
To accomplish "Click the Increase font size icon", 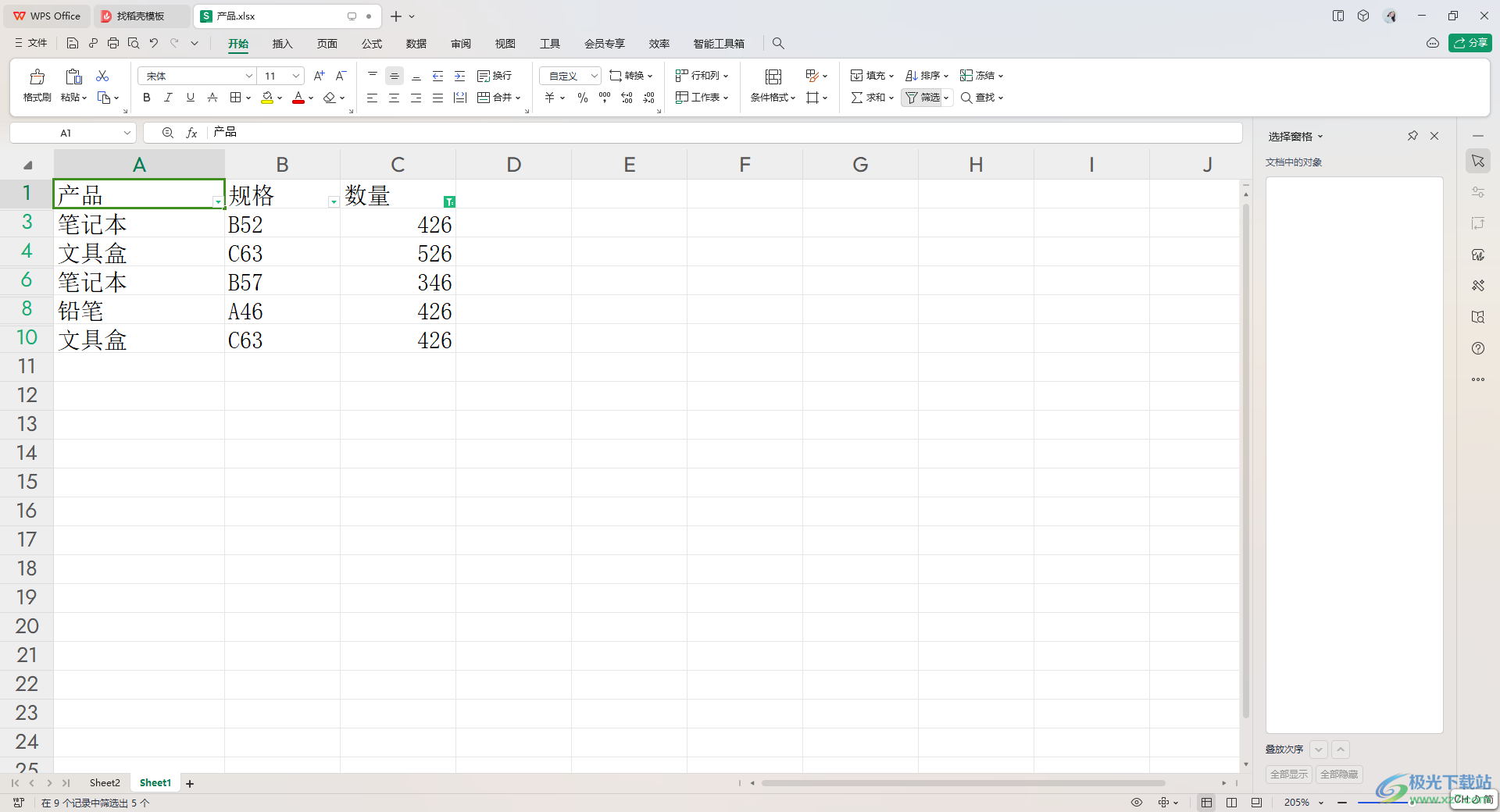I will pos(319,76).
